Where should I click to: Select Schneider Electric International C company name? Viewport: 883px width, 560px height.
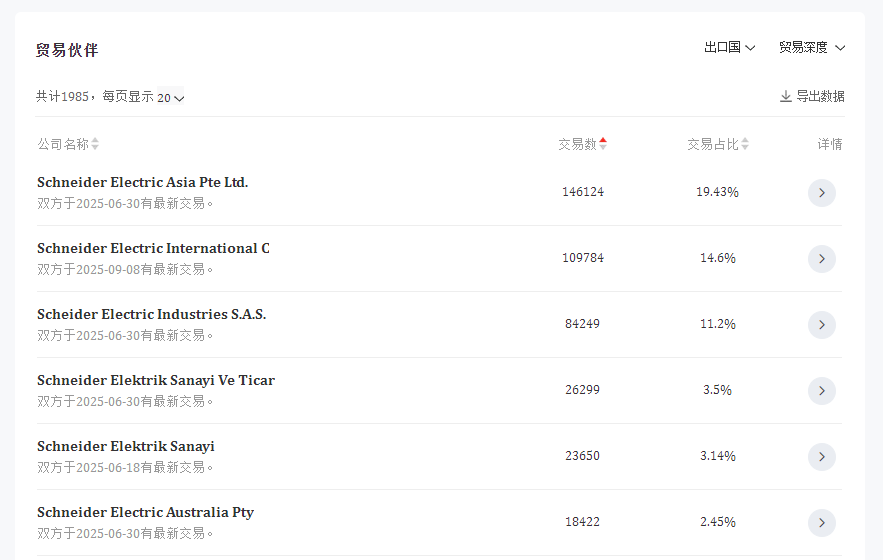tap(153, 248)
